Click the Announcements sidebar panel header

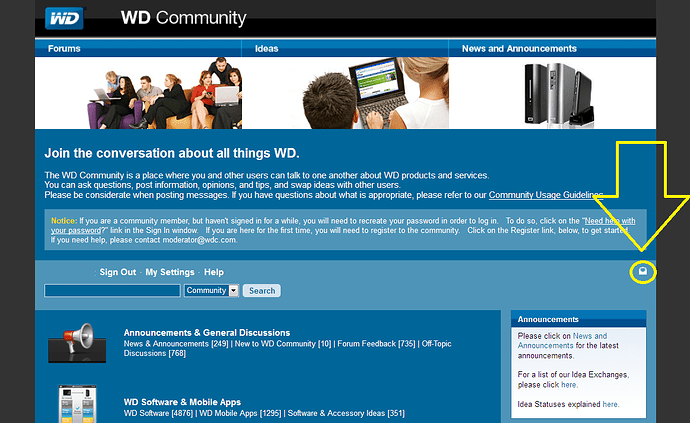click(x=579, y=319)
